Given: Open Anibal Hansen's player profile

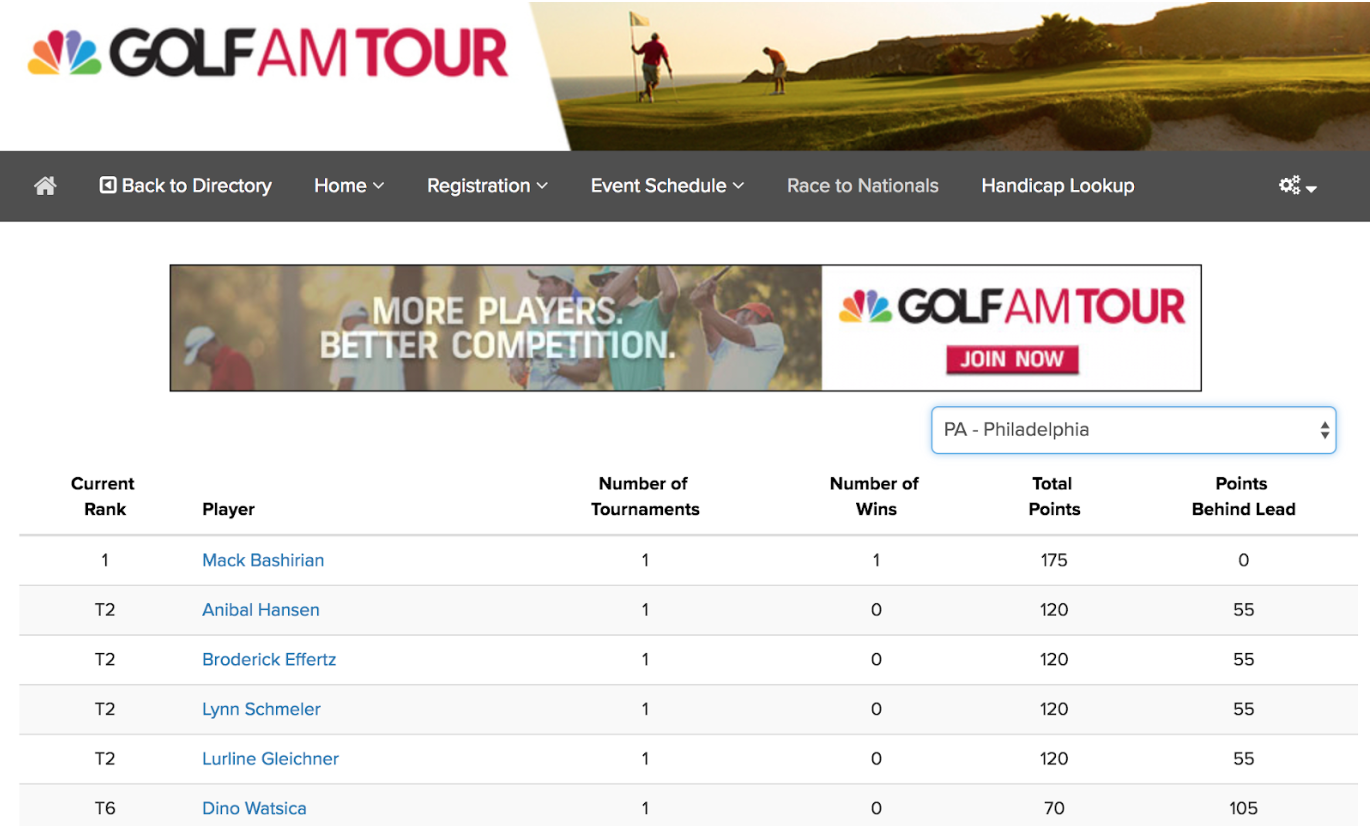Looking at the screenshot, I should 261,610.
